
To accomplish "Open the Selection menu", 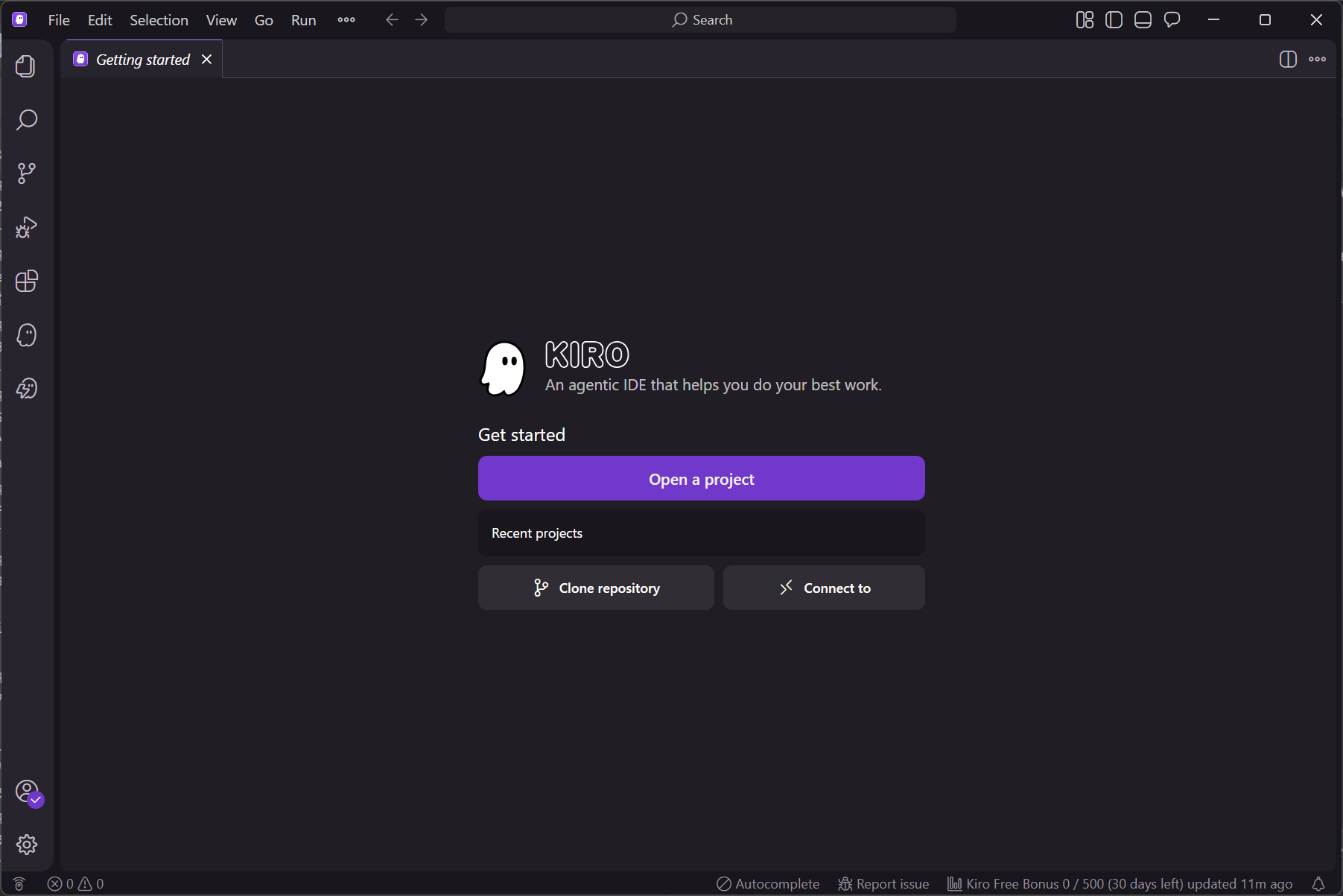I will click(x=159, y=20).
